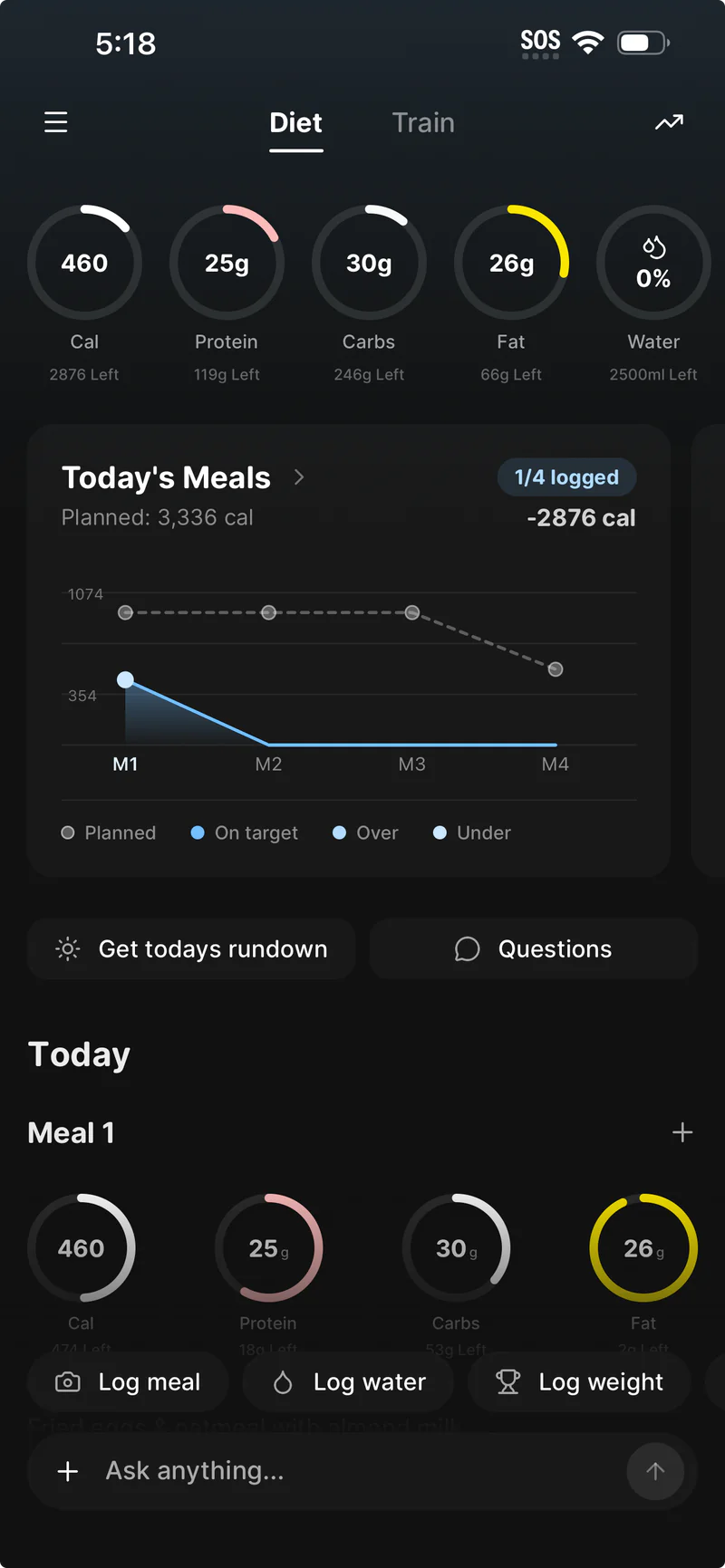Screen dimensions: 725x1568
Task: Tap the M4 planned point on chart
Action: (556, 669)
